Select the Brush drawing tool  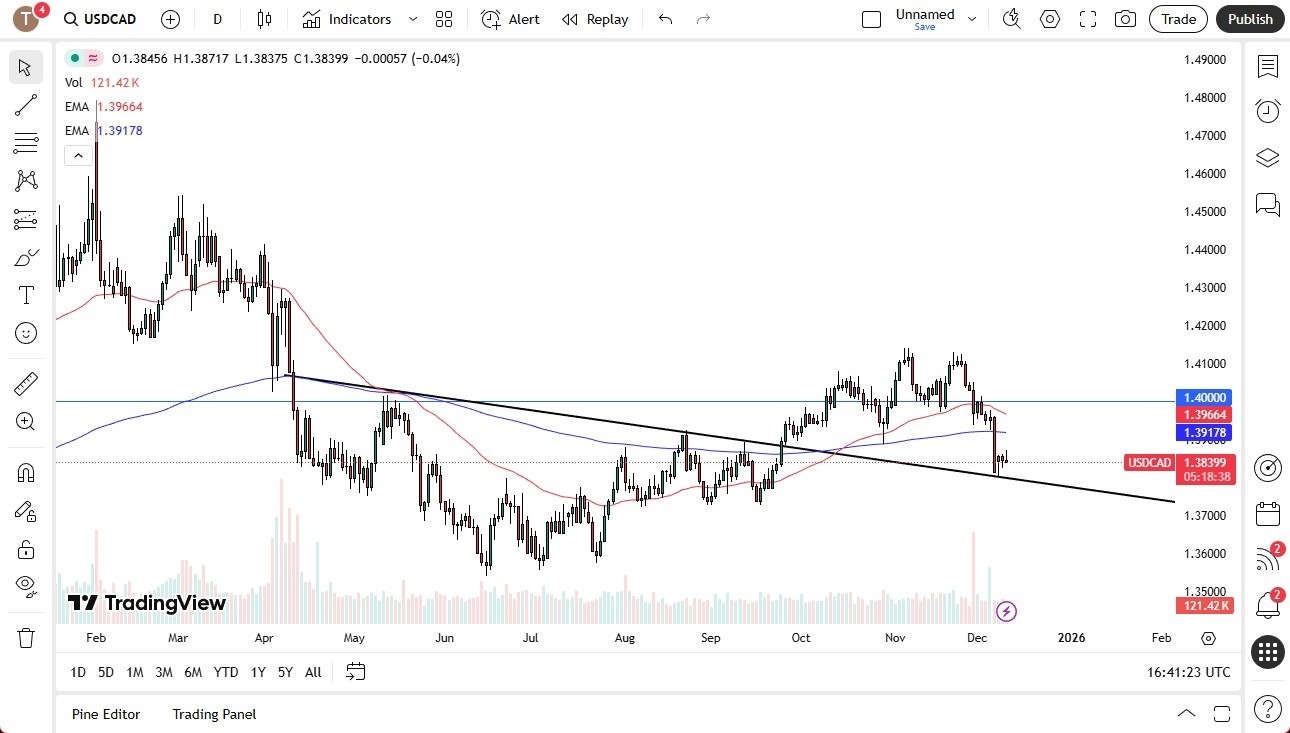pyautogui.click(x=25, y=257)
